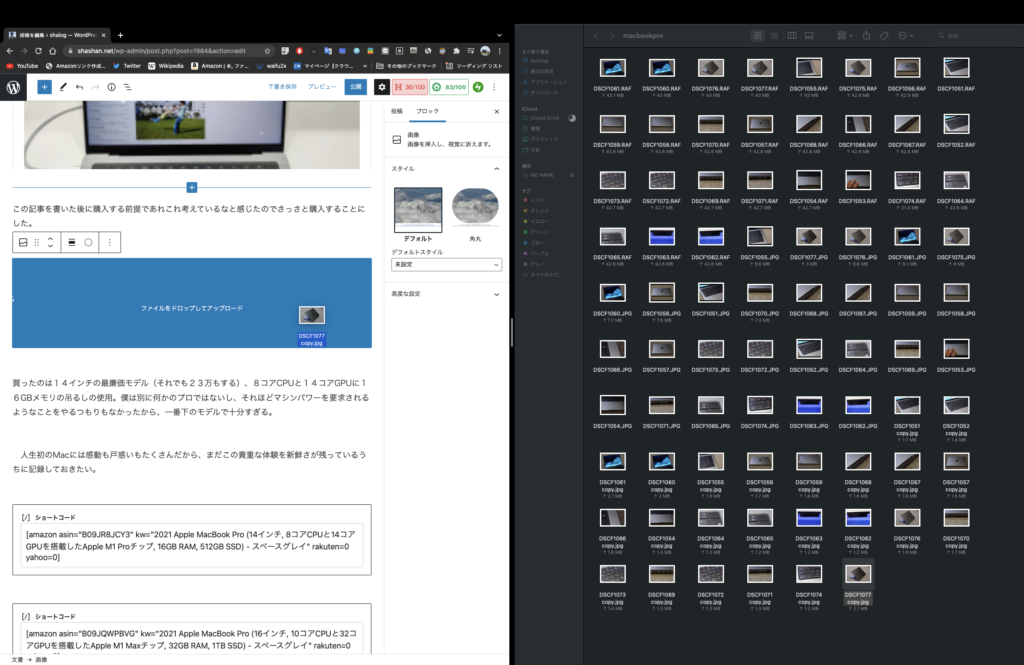This screenshot has height=665, width=1024.
Task: Switch Finder to list view
Action: 771,35
